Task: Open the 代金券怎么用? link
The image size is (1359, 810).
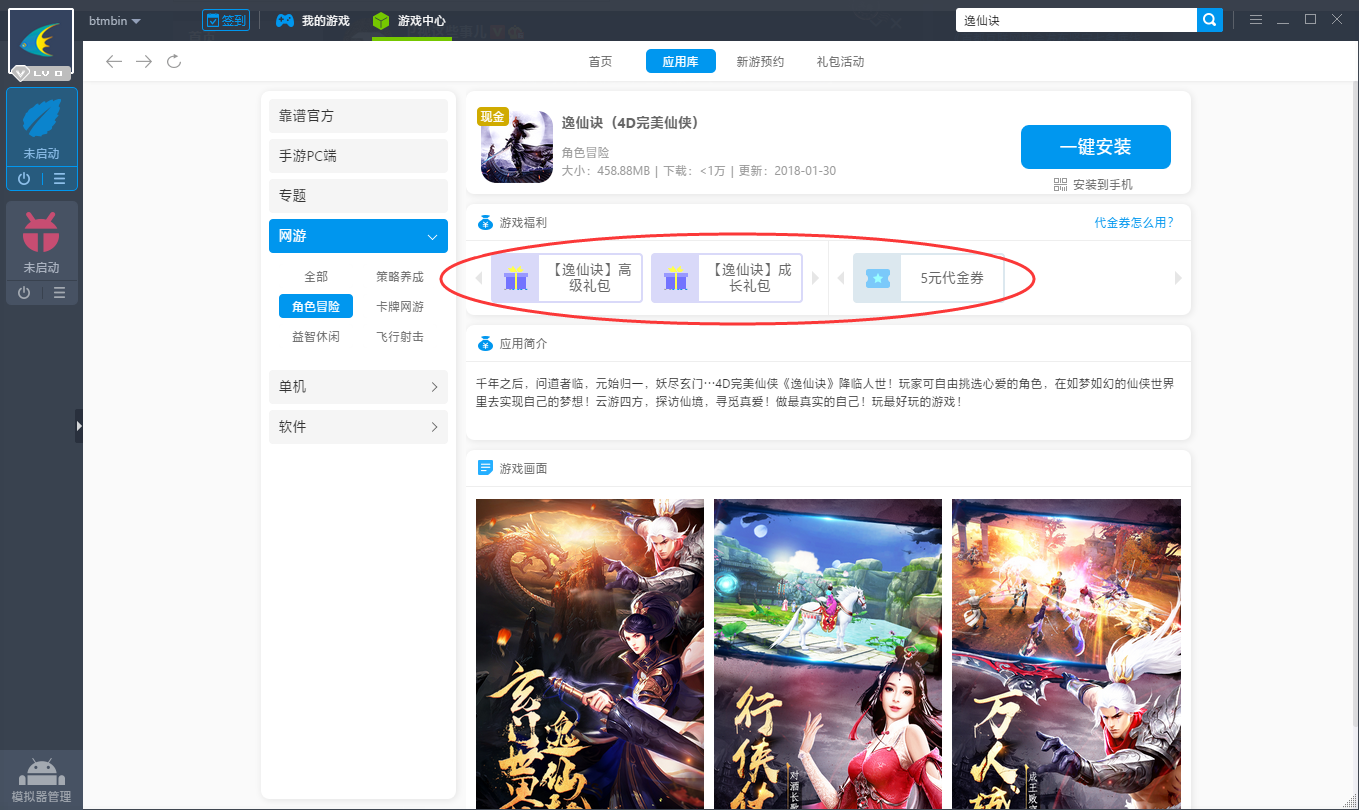Action: point(1134,223)
